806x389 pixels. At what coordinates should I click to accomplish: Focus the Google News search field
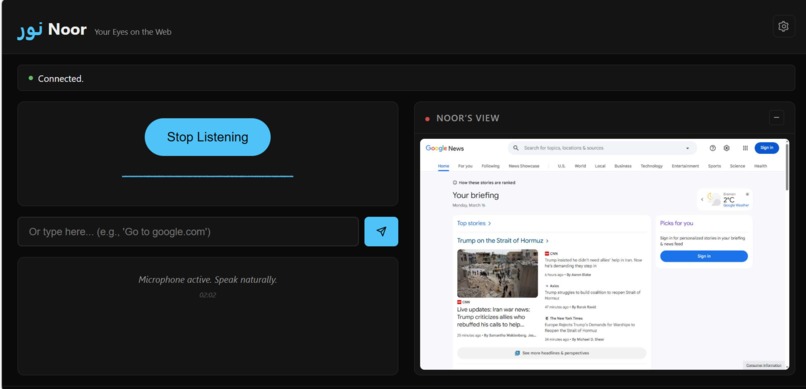[602, 148]
